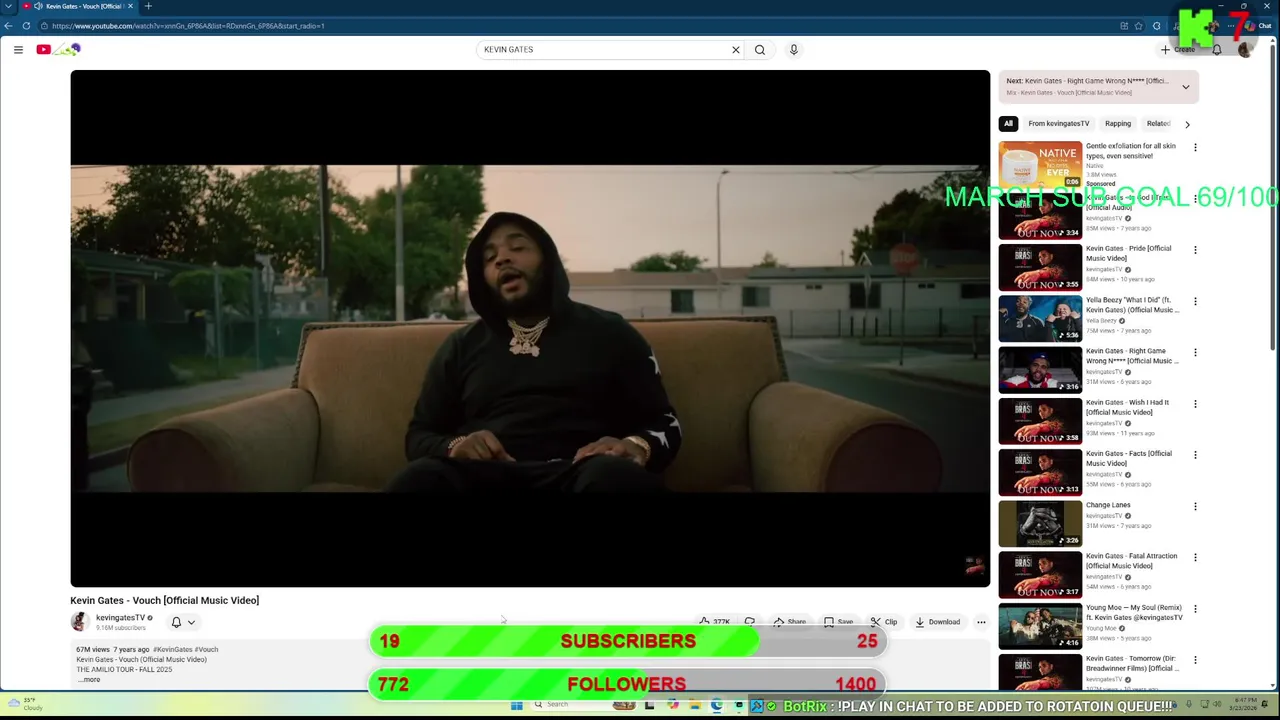This screenshot has height=720, width=1280.
Task: Click the magnifying glass search button
Action: tap(760, 49)
